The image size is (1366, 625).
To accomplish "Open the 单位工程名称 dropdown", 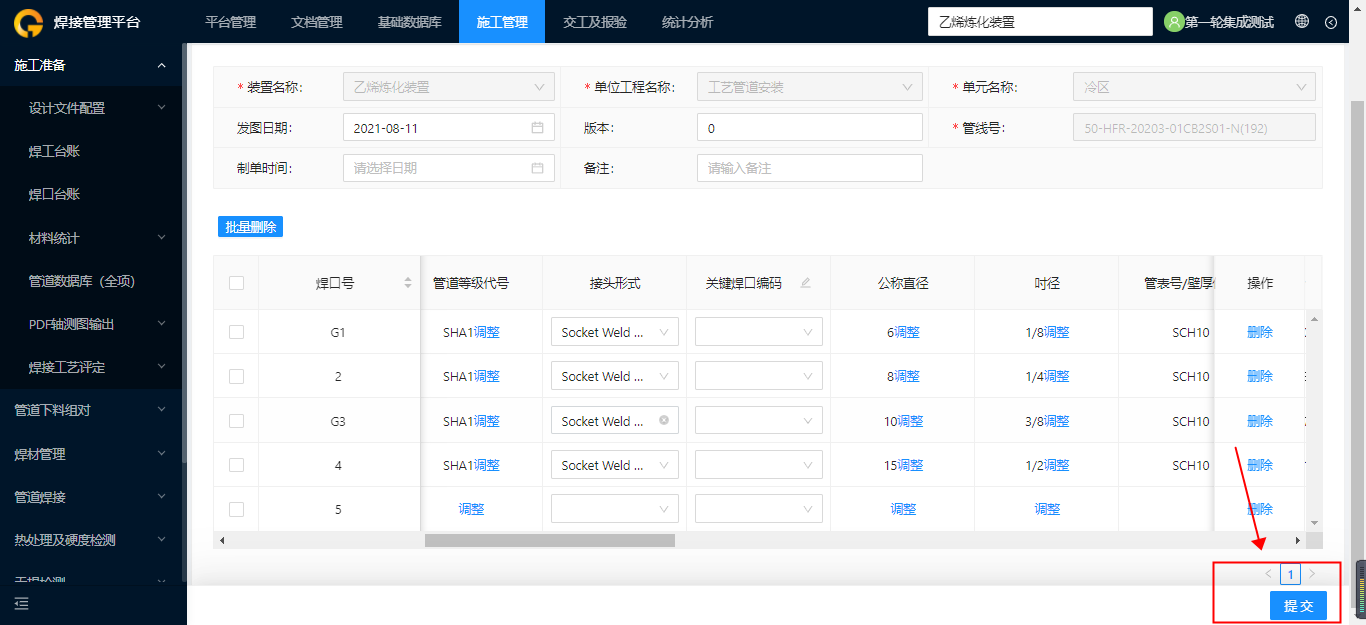I will click(x=810, y=87).
